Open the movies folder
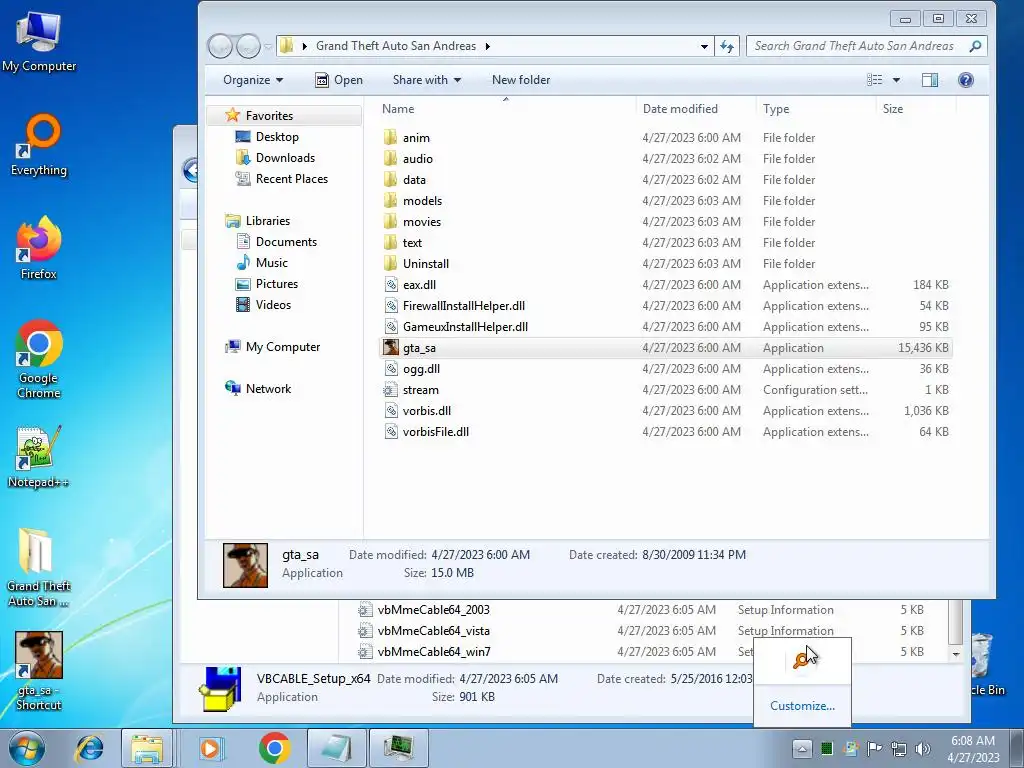This screenshot has height=768, width=1024. (666, 221)
